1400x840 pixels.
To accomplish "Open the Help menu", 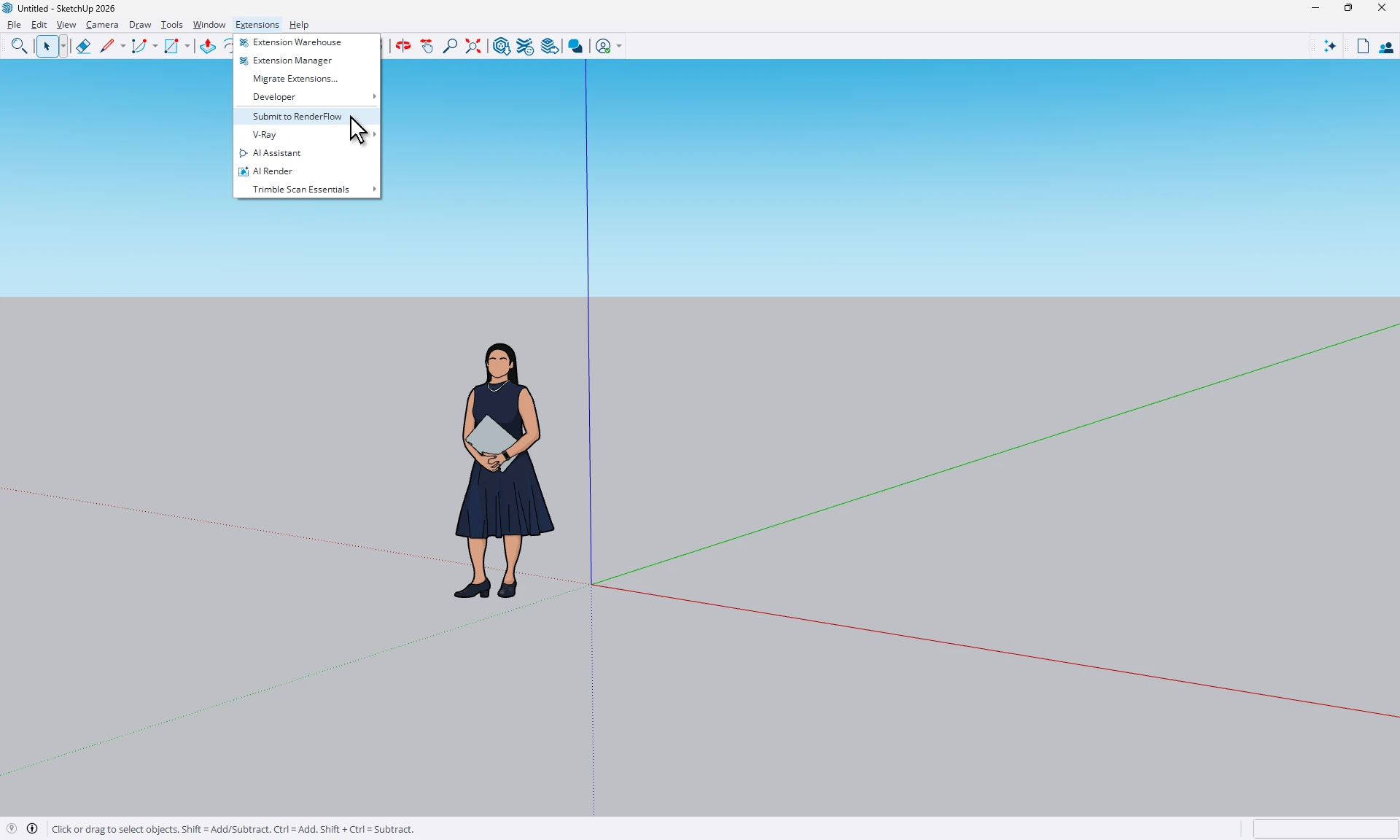I will 299,25.
